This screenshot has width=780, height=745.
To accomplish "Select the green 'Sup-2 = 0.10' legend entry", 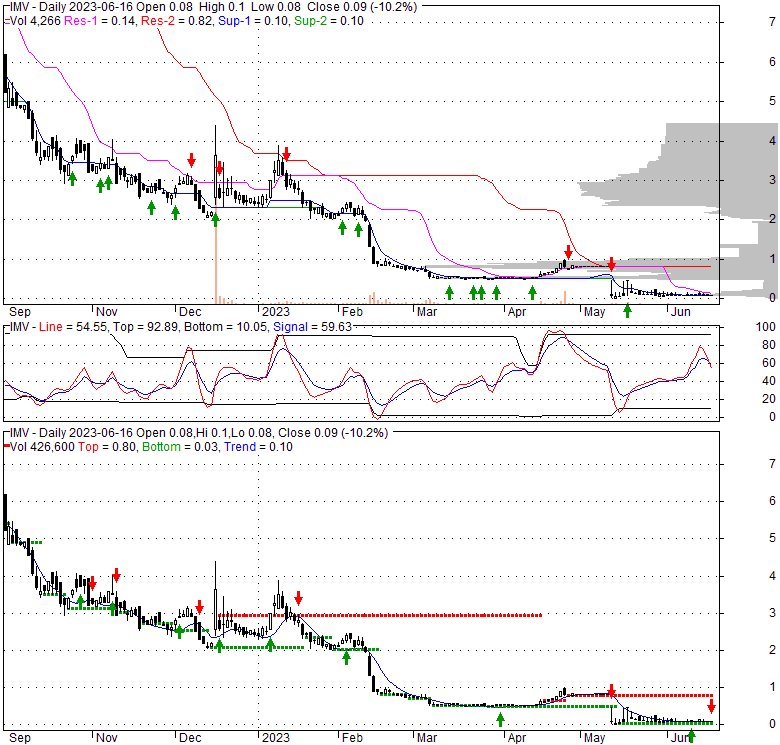I will click(x=329, y=21).
